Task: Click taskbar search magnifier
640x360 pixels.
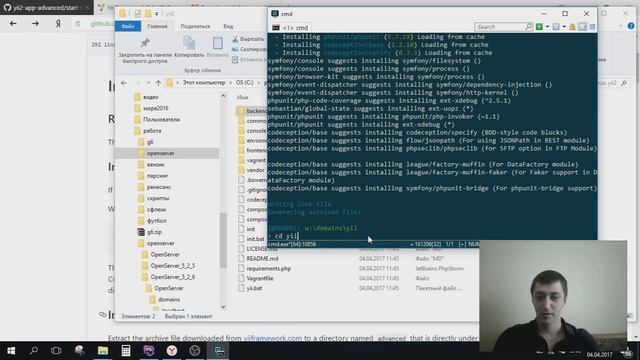Action: pyautogui.click(x=34, y=351)
